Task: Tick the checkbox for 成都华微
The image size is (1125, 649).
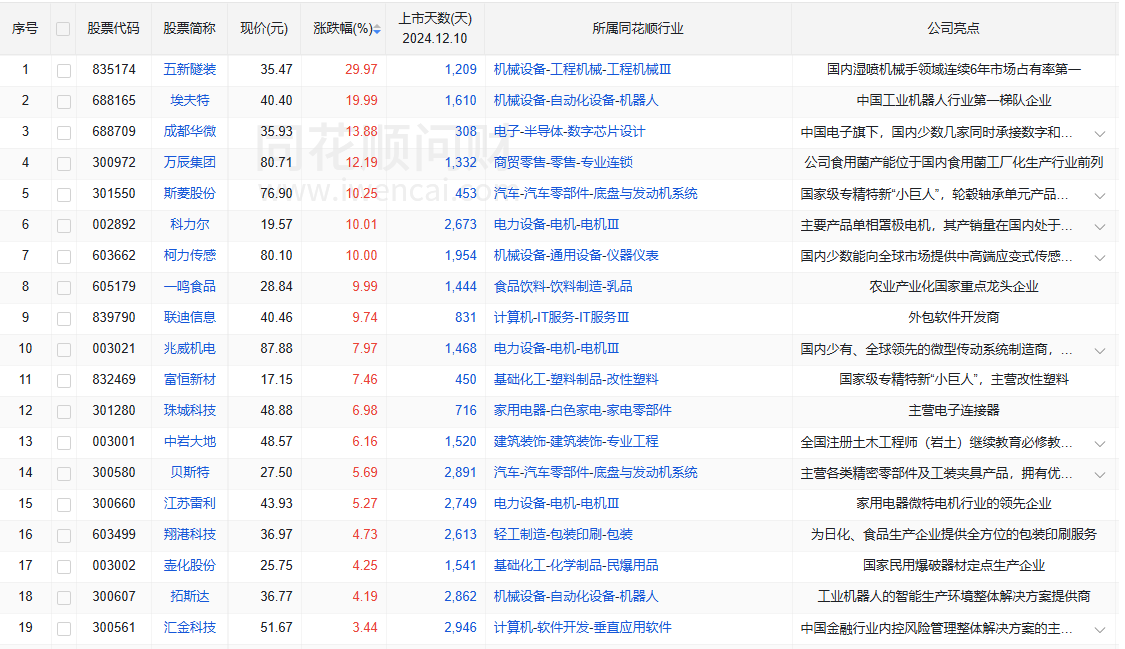Action: pos(64,132)
